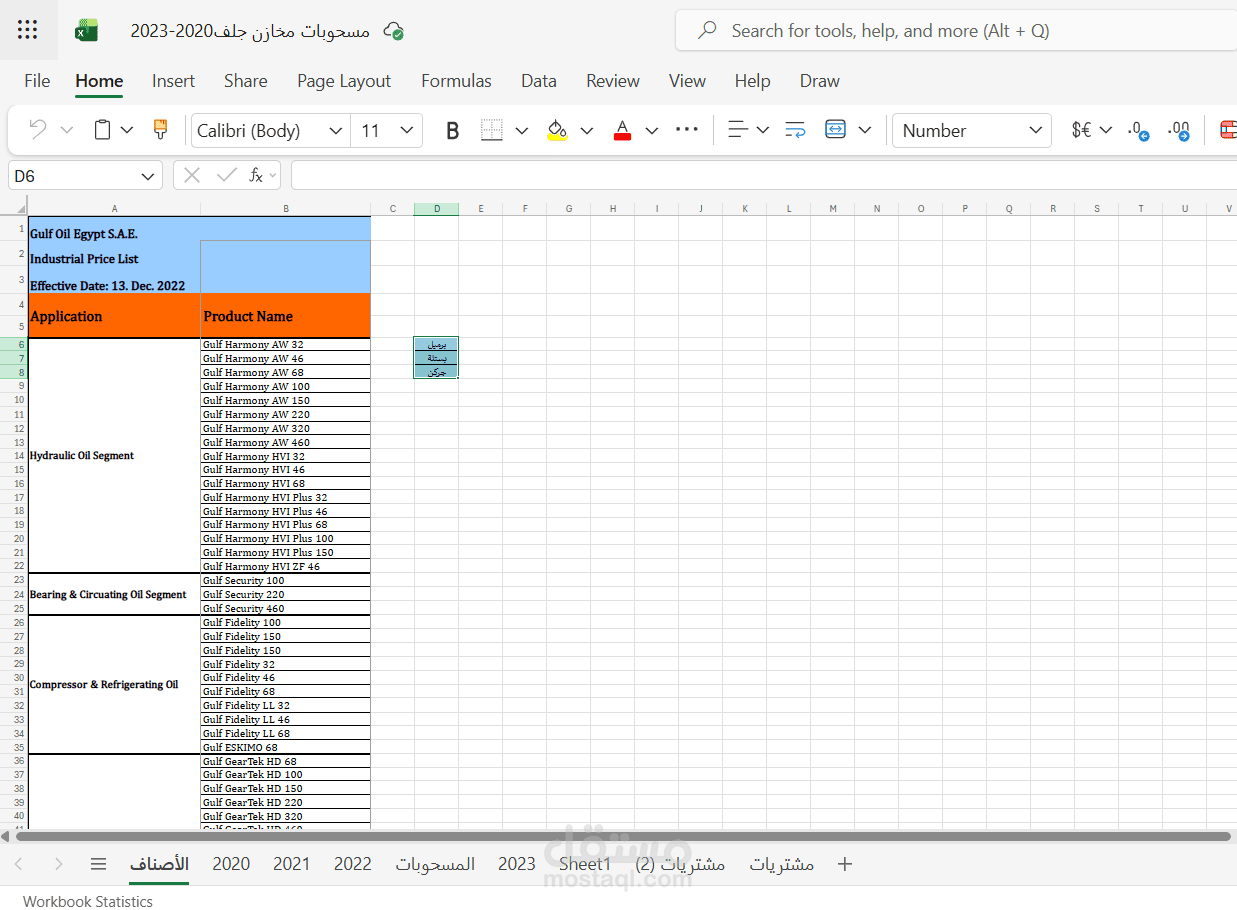Open the File menu

click(37, 81)
